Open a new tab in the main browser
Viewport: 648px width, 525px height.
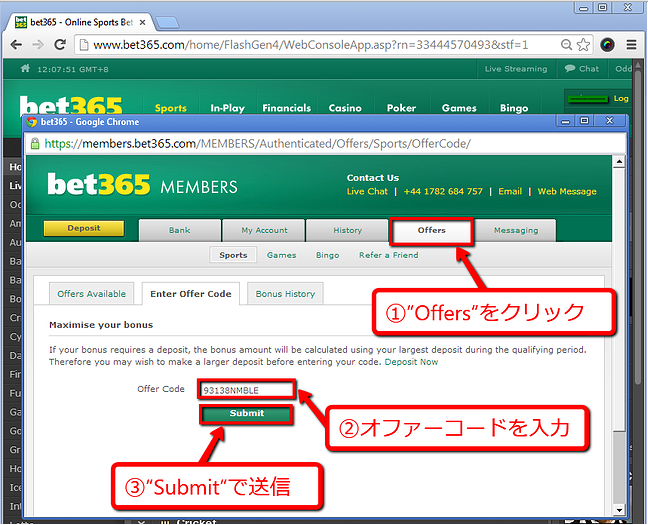167,23
